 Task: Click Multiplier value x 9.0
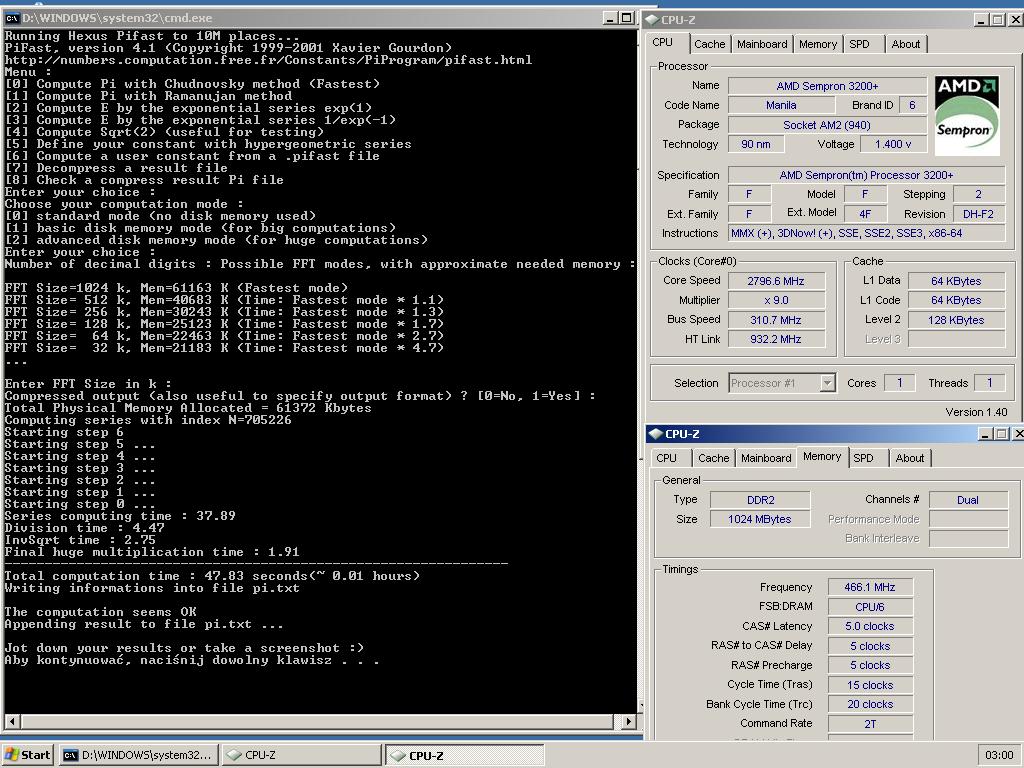coord(776,300)
